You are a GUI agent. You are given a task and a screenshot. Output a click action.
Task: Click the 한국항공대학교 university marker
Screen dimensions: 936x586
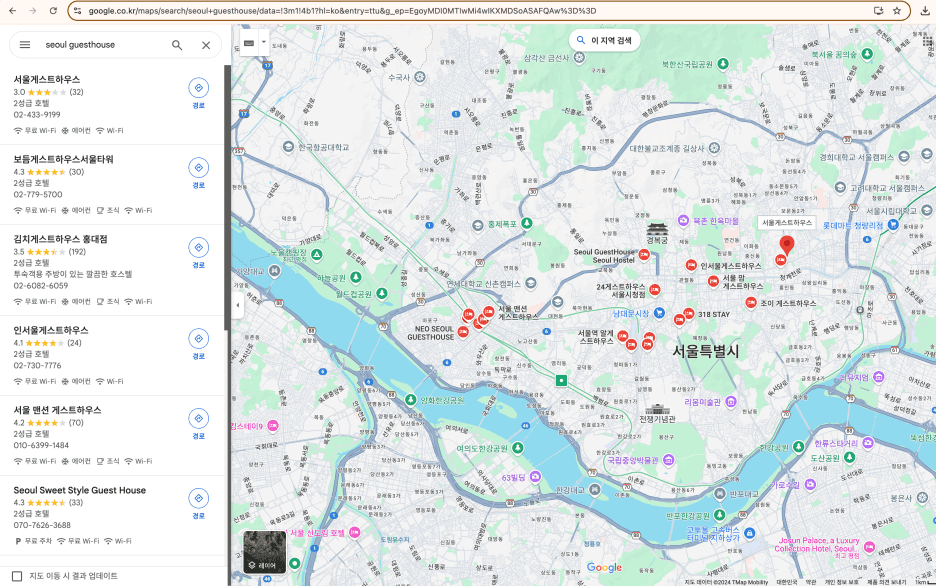pyautogui.click(x=288, y=146)
